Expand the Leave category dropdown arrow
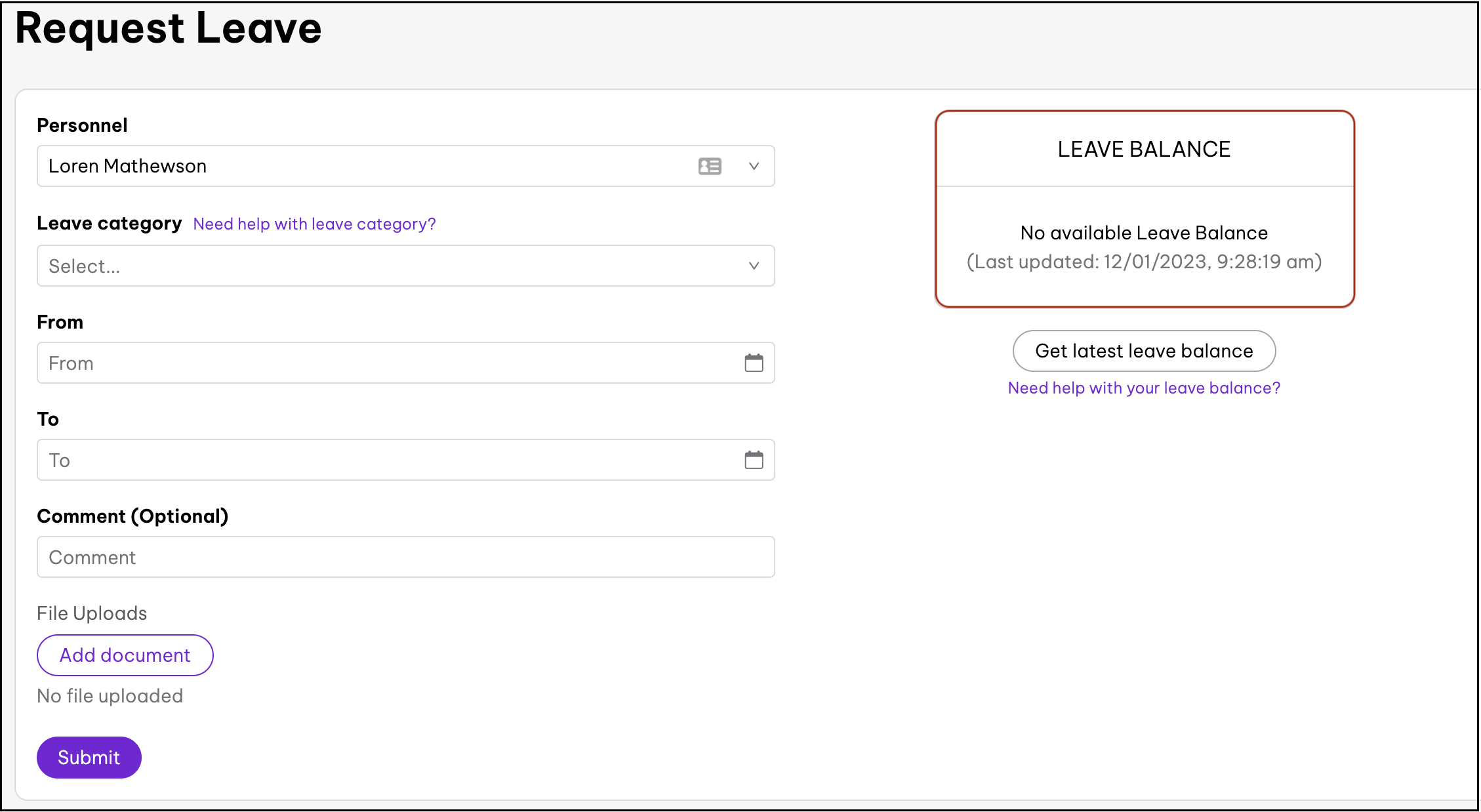The image size is (1481, 812). [x=754, y=266]
